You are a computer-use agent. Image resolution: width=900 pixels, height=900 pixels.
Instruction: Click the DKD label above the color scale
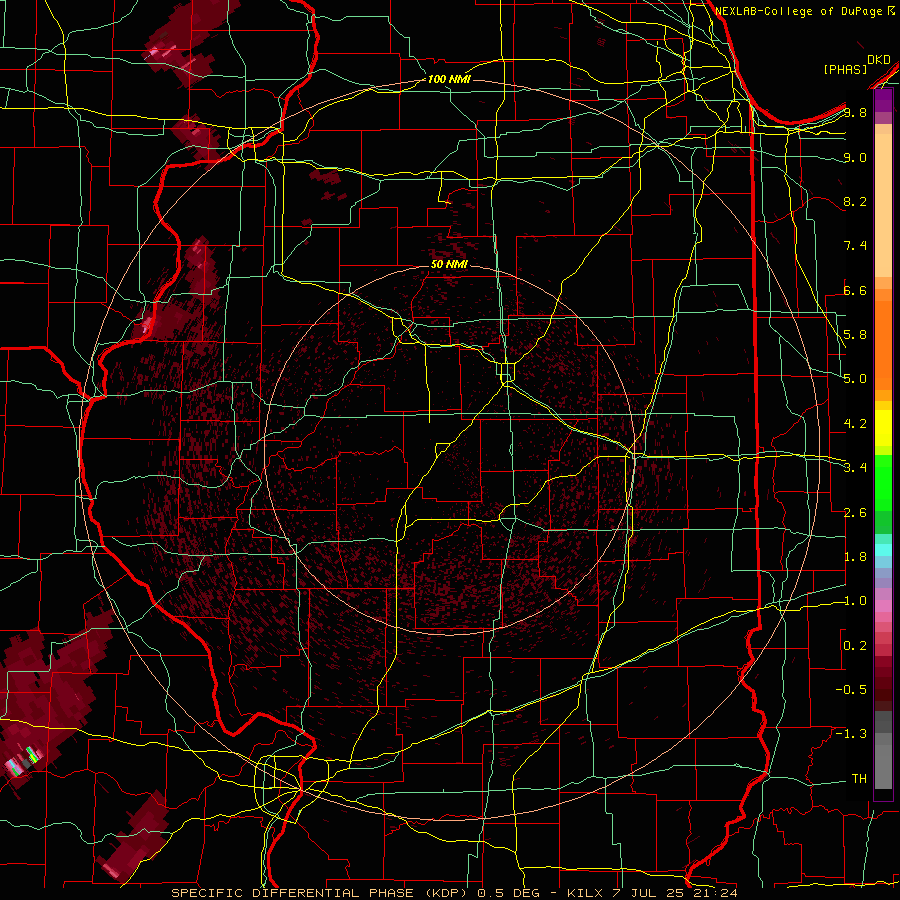click(878, 60)
